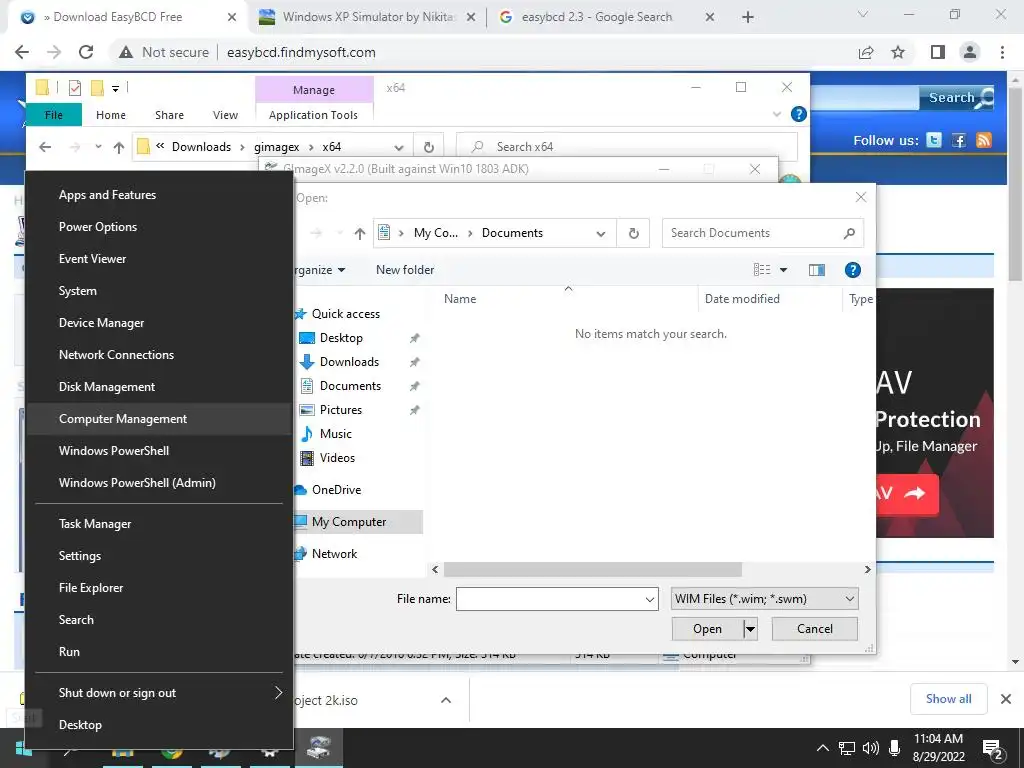Open the browser share icon

(866, 52)
